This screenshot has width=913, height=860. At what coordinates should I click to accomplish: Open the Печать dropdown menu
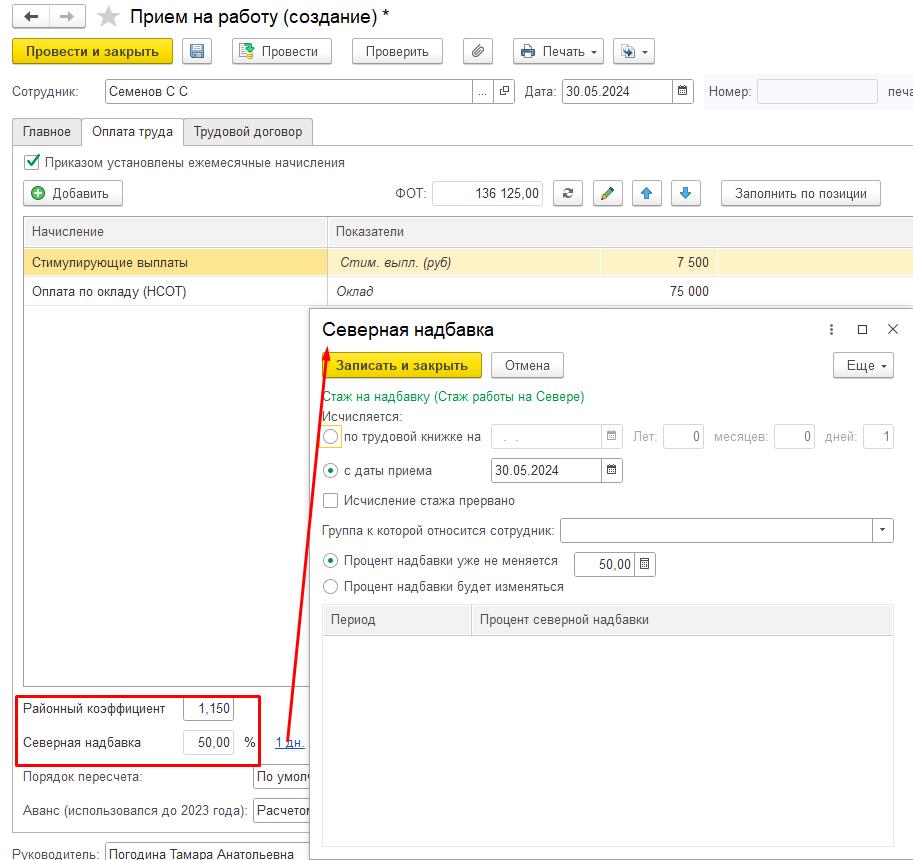point(558,52)
